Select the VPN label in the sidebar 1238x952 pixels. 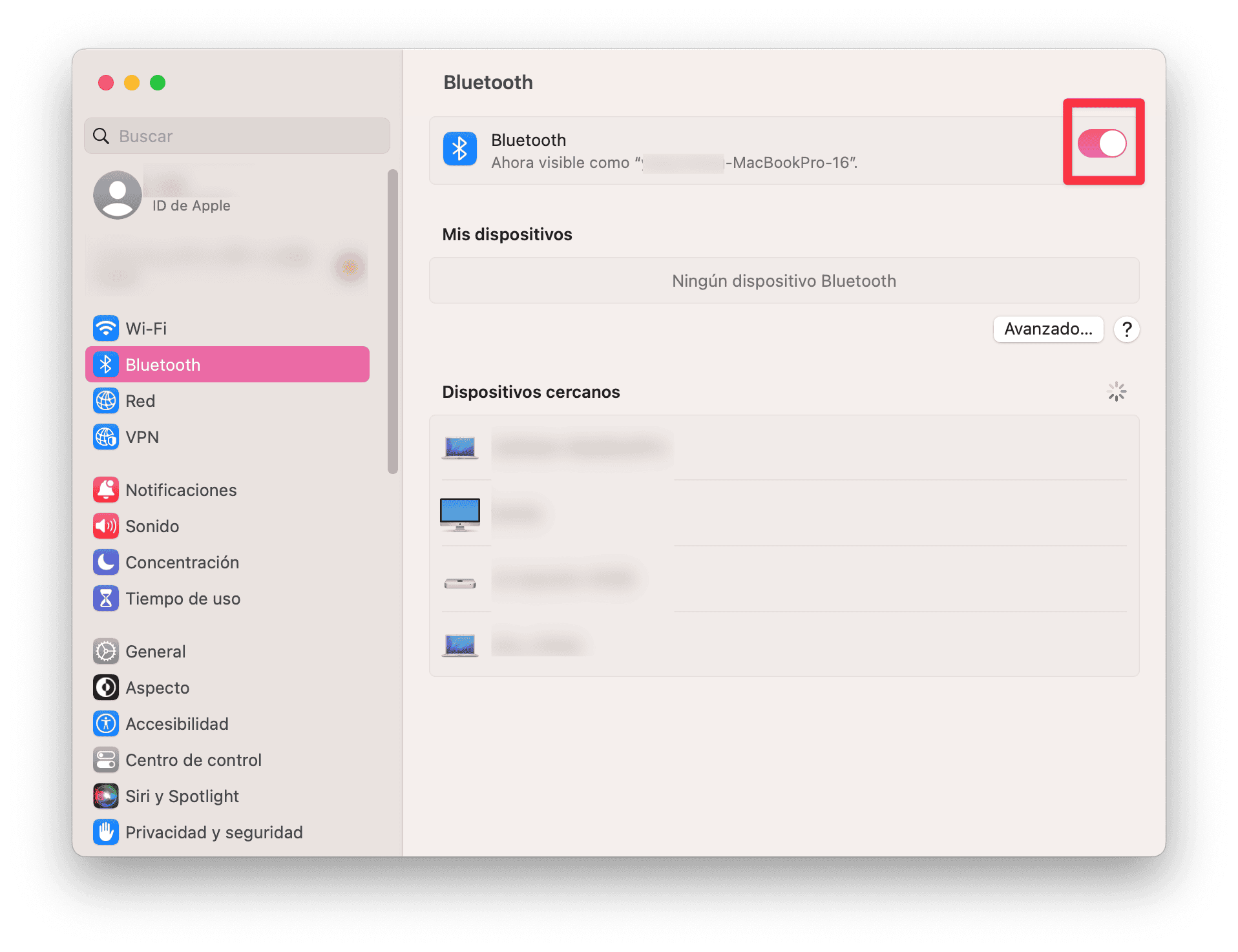tap(142, 437)
